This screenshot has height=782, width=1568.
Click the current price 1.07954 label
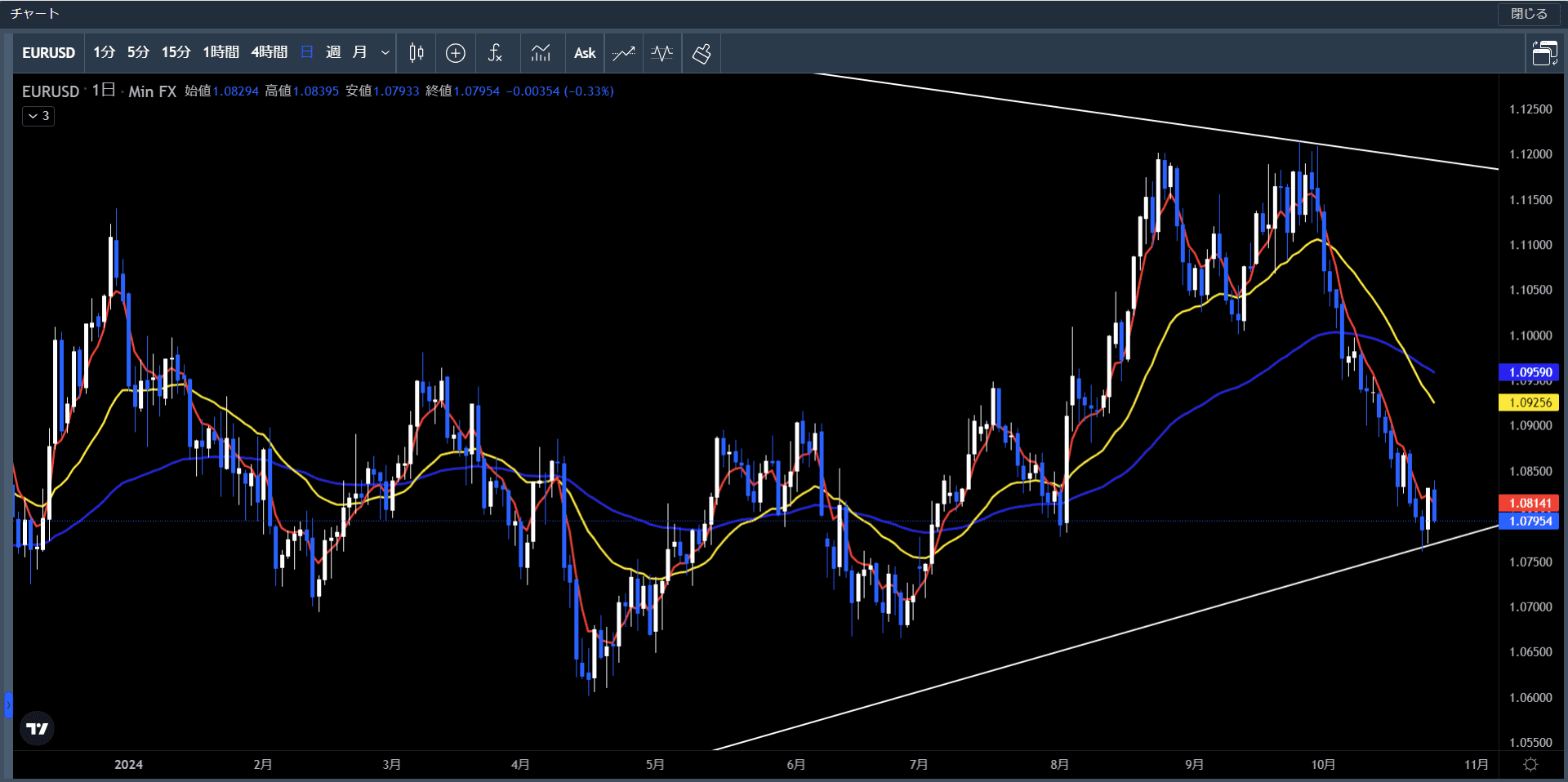tap(1530, 521)
